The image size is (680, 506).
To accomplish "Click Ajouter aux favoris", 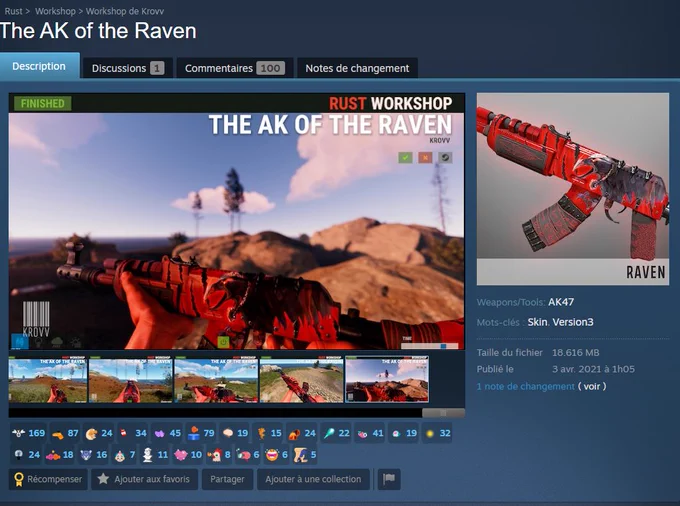I will coord(144,479).
